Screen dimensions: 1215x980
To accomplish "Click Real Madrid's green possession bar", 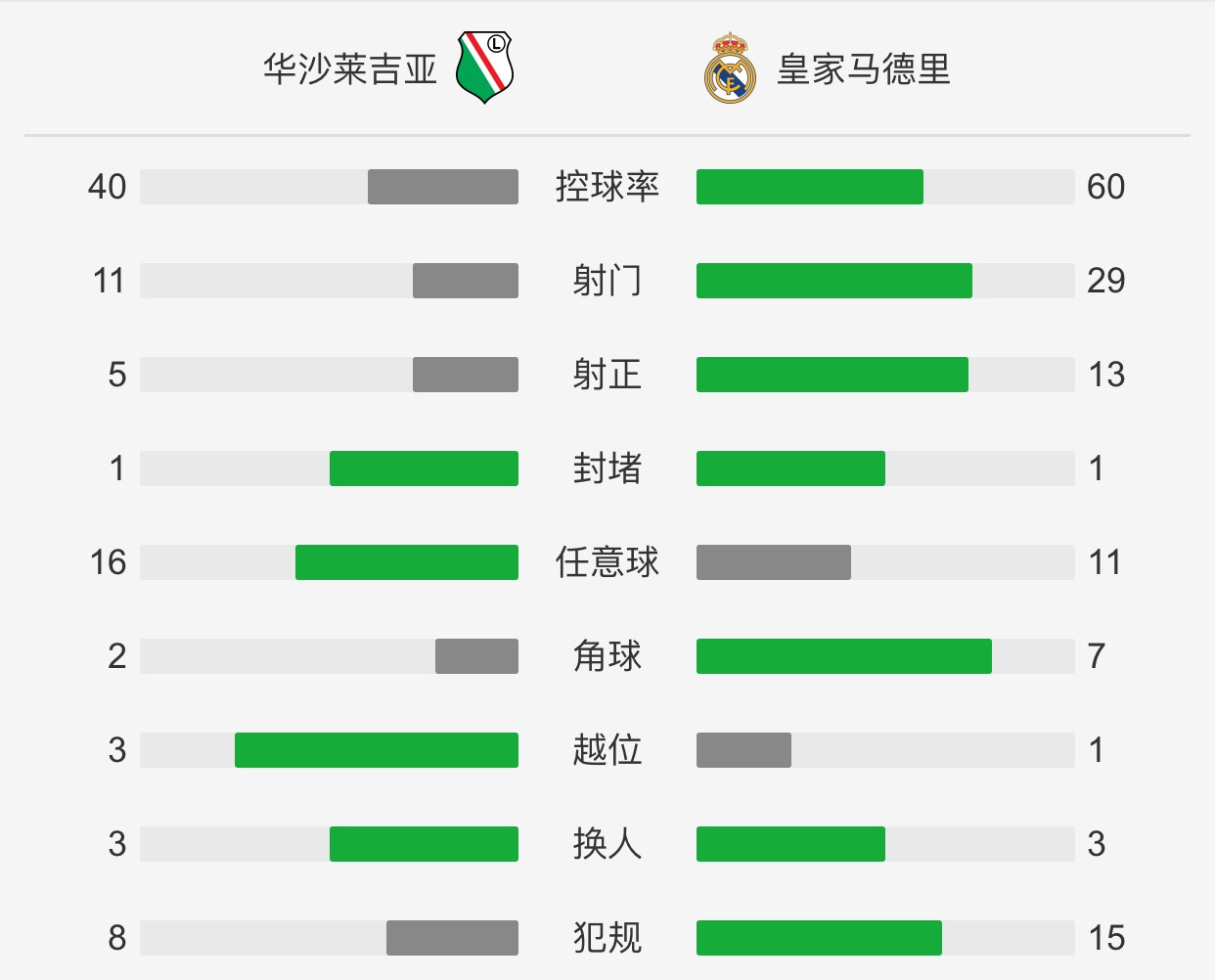I will (810, 187).
